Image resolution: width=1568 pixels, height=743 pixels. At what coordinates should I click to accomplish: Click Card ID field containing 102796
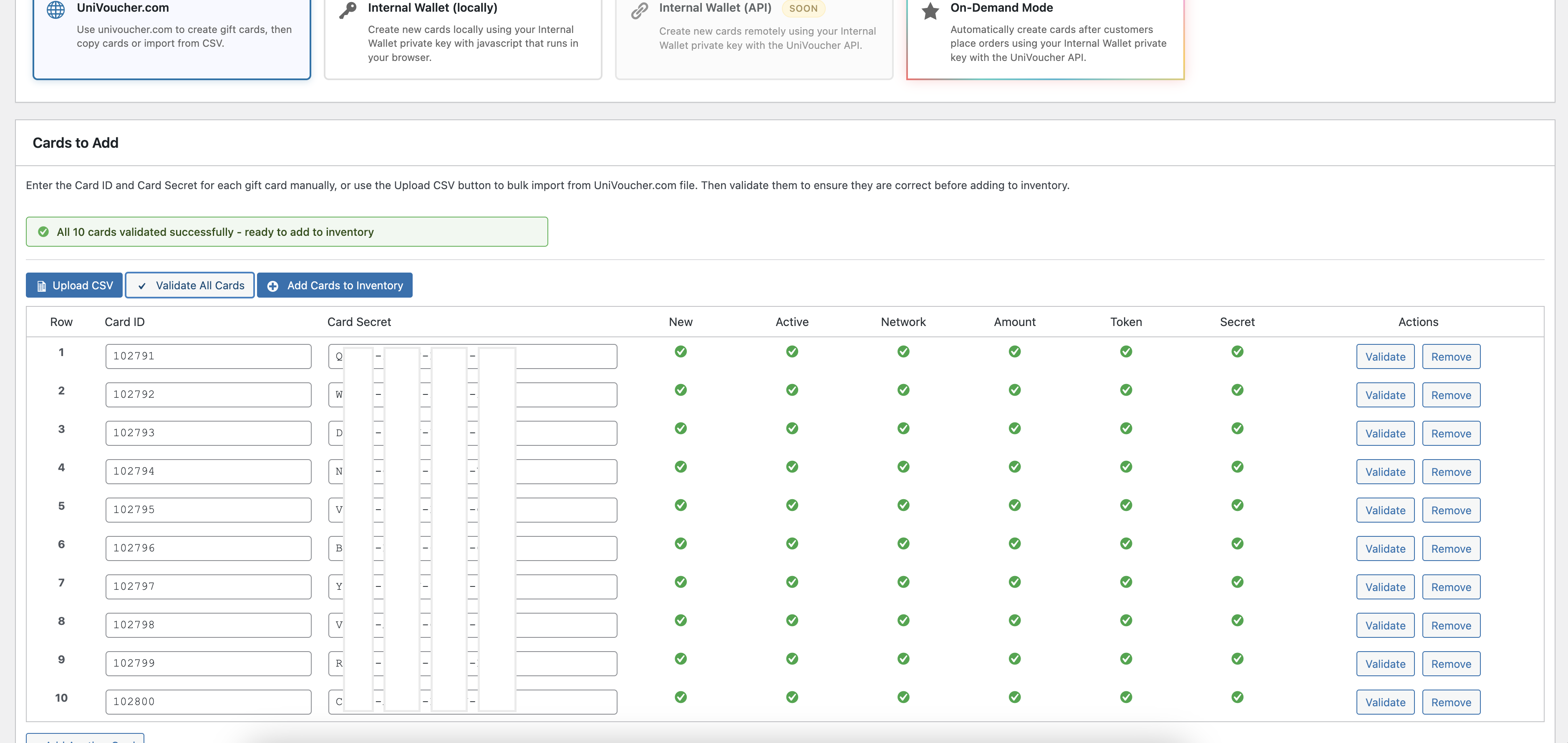208,548
